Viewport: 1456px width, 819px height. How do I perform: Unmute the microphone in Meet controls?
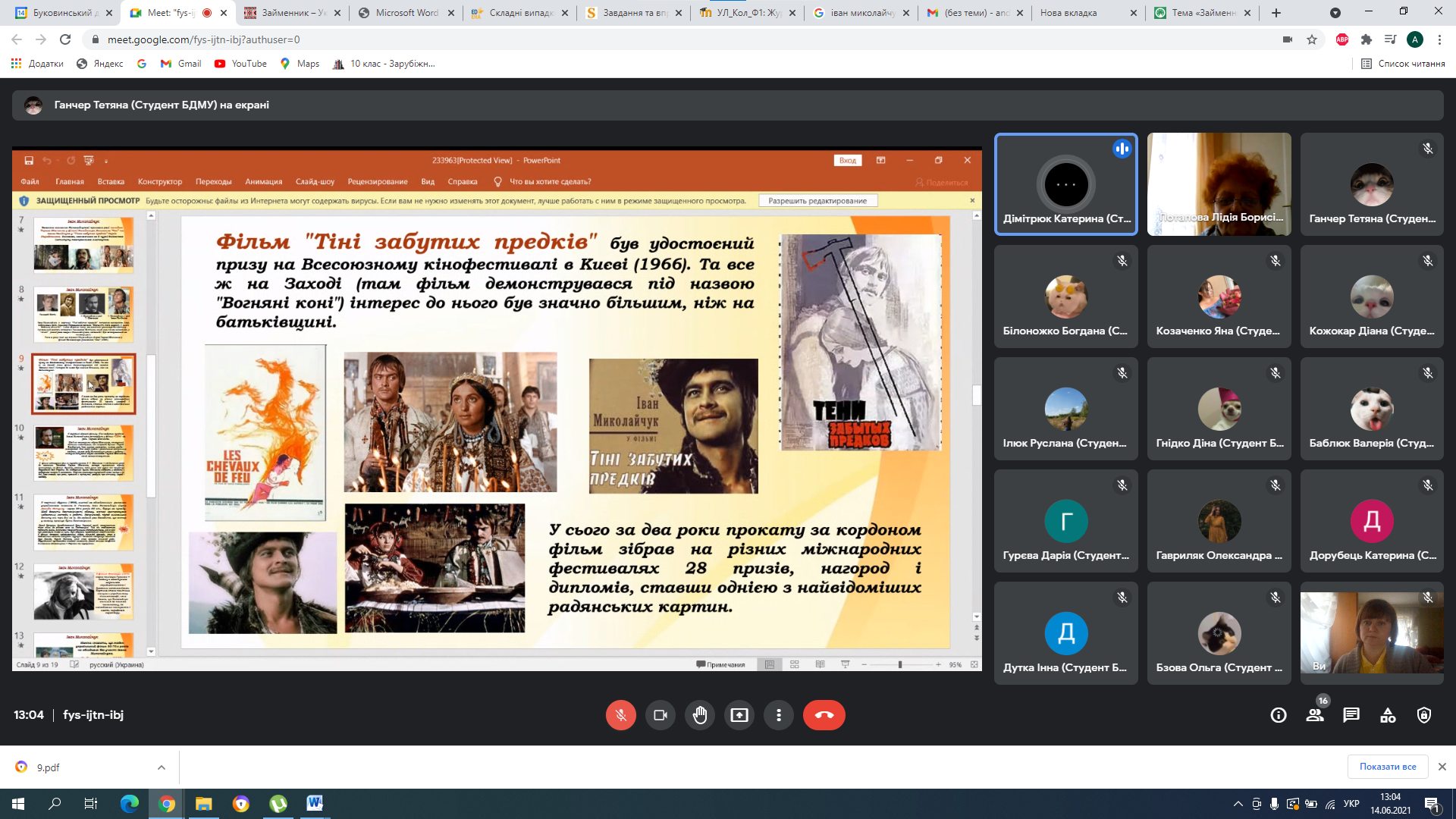[620, 715]
